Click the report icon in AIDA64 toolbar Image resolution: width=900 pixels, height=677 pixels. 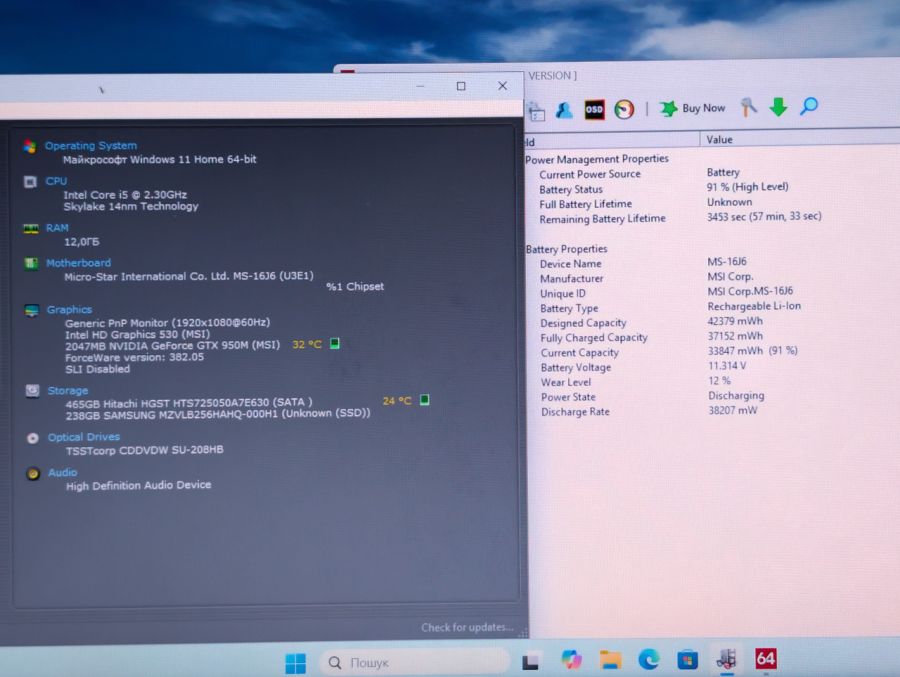pos(536,111)
